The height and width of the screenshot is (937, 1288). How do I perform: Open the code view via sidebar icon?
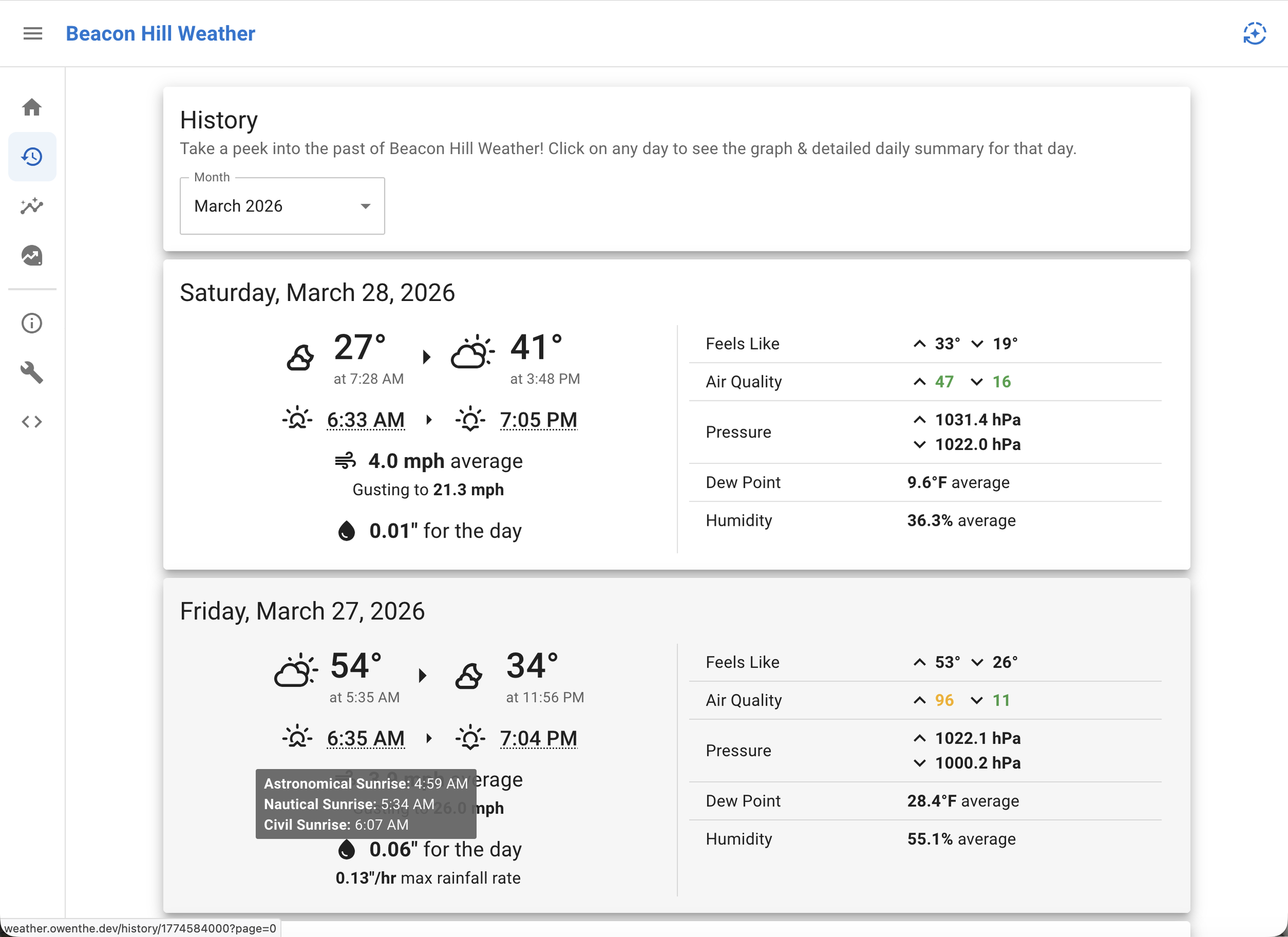[32, 422]
